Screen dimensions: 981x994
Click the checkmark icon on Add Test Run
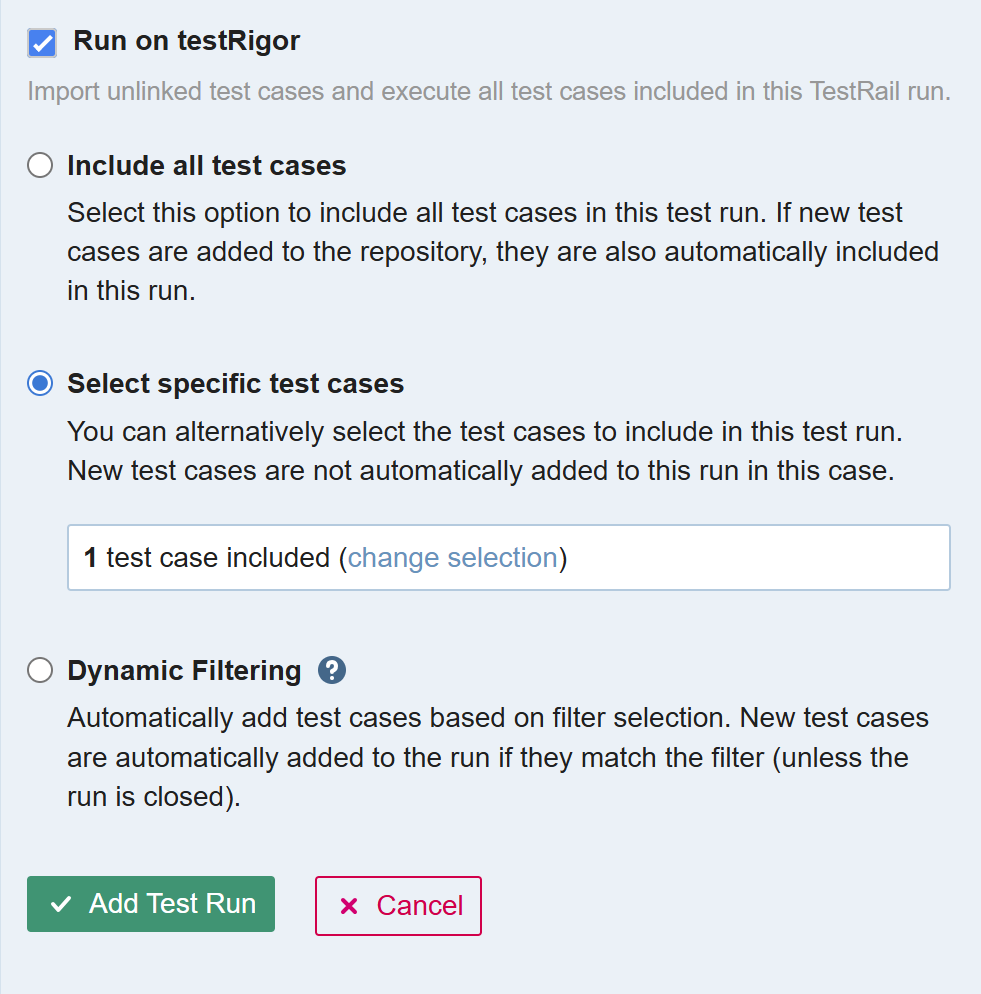(x=61, y=904)
